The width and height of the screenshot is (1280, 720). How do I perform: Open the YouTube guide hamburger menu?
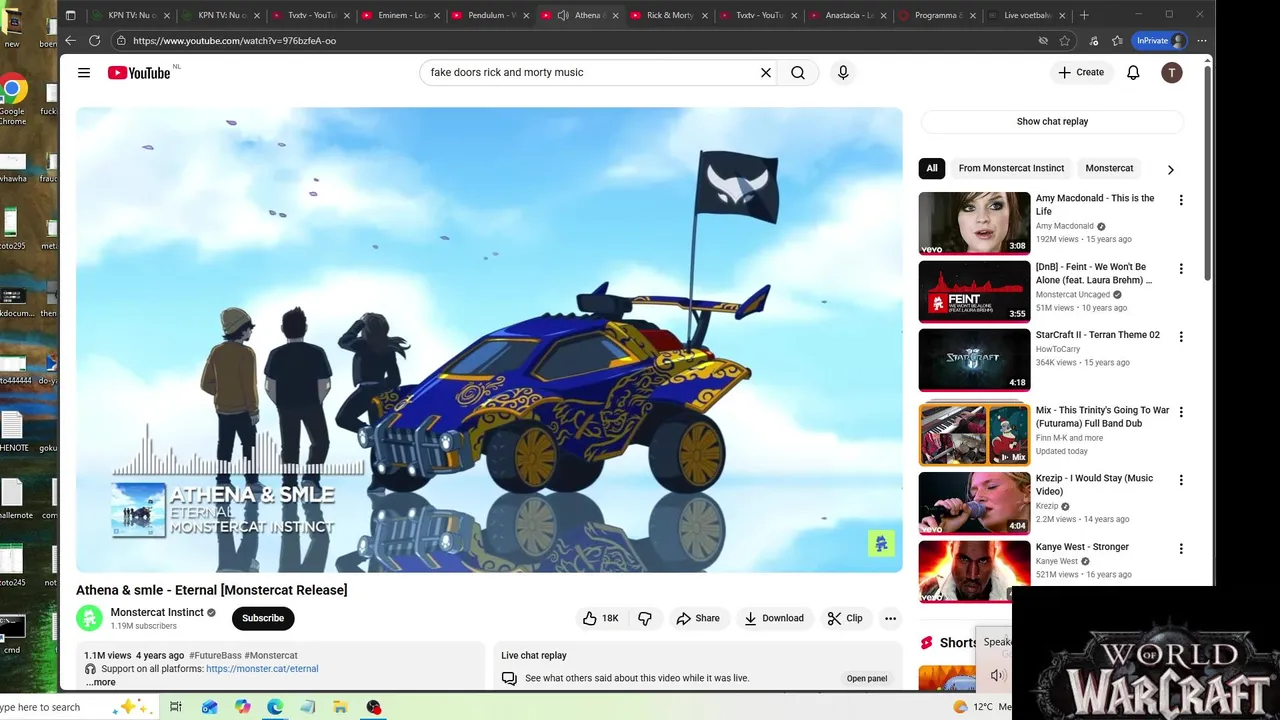click(84, 72)
